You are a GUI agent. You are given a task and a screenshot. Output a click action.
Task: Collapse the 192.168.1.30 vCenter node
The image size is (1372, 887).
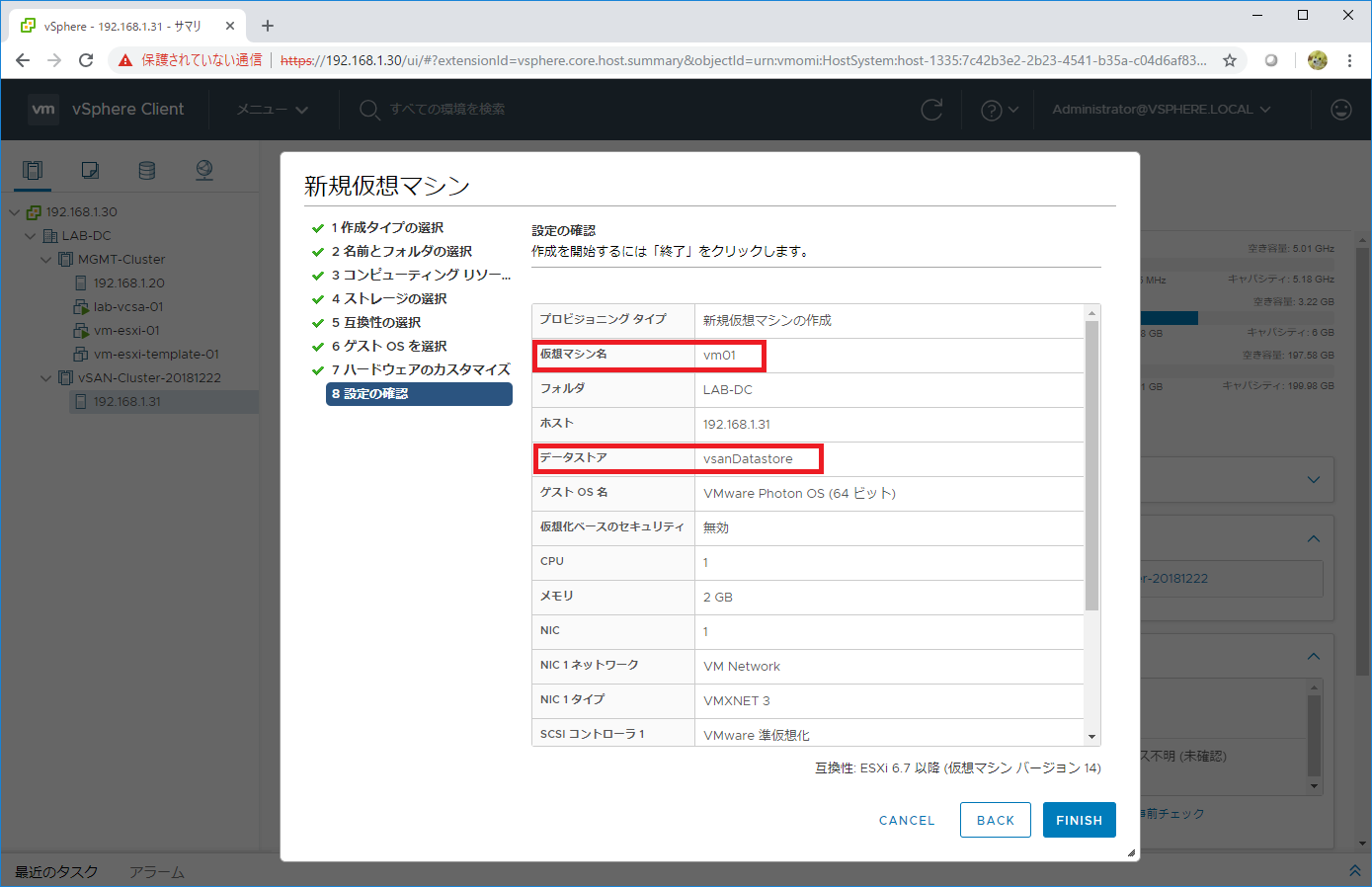pyautogui.click(x=14, y=212)
